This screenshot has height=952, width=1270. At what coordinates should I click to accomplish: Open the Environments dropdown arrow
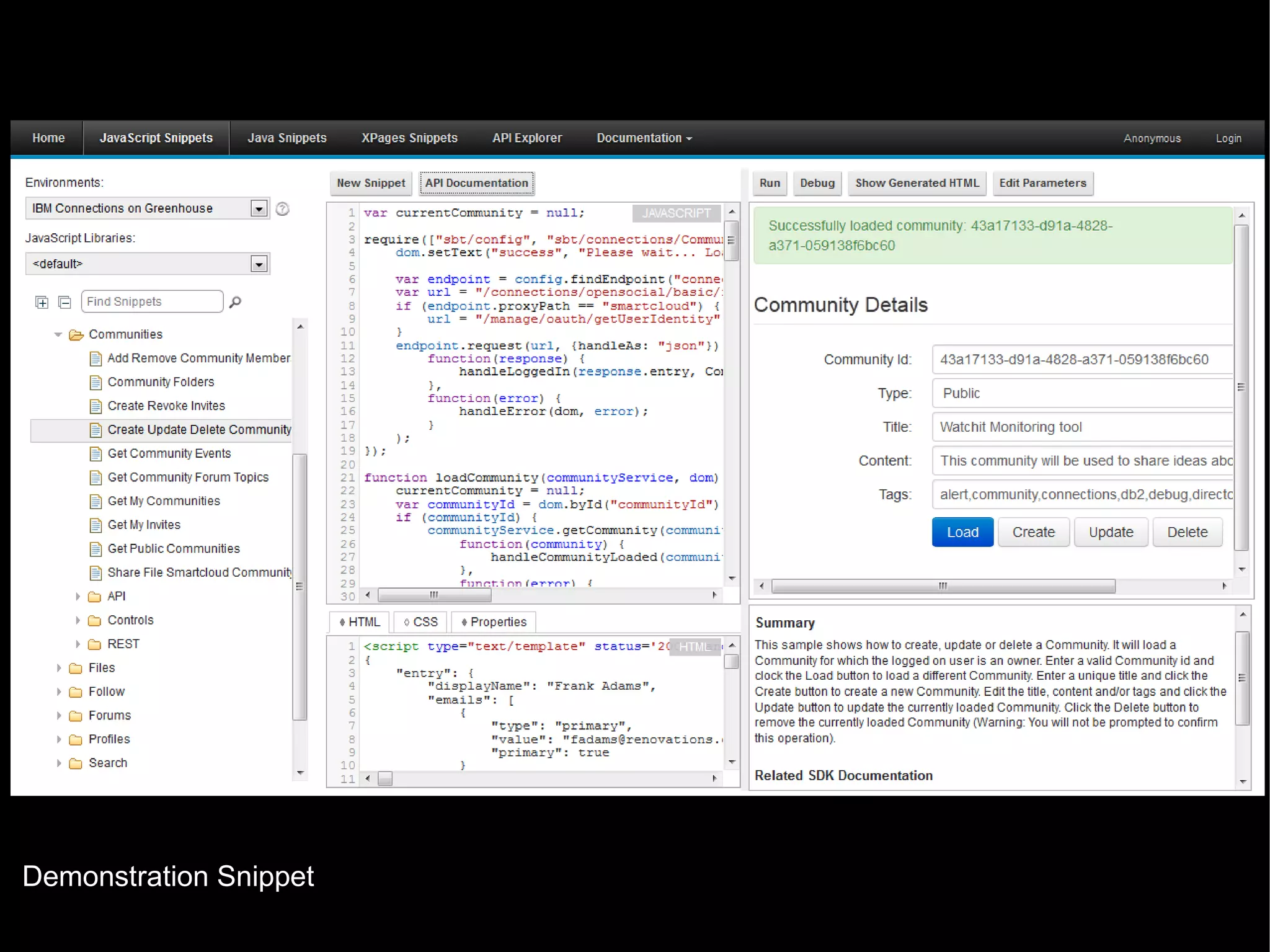259,209
